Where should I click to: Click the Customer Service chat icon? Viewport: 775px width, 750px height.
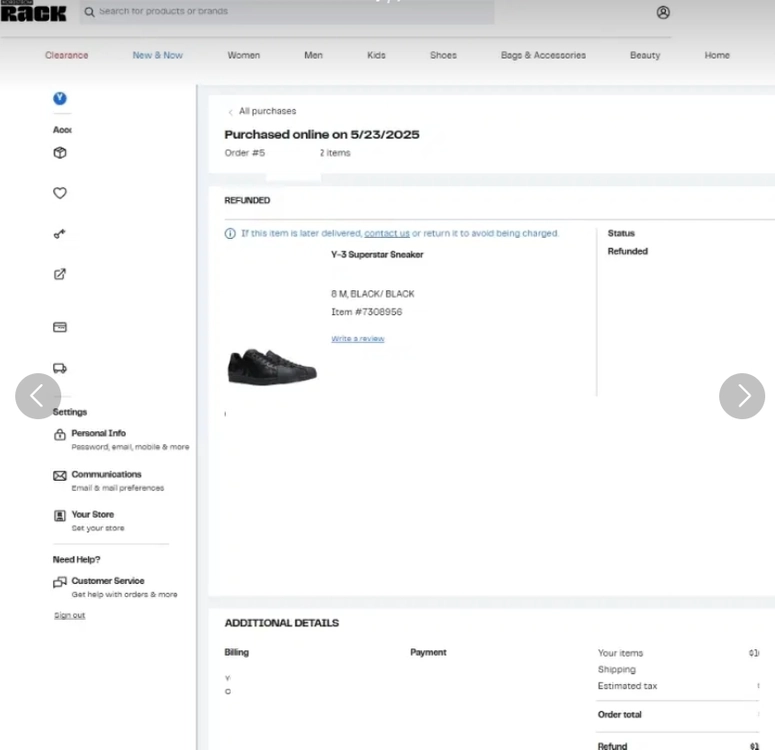tap(60, 582)
